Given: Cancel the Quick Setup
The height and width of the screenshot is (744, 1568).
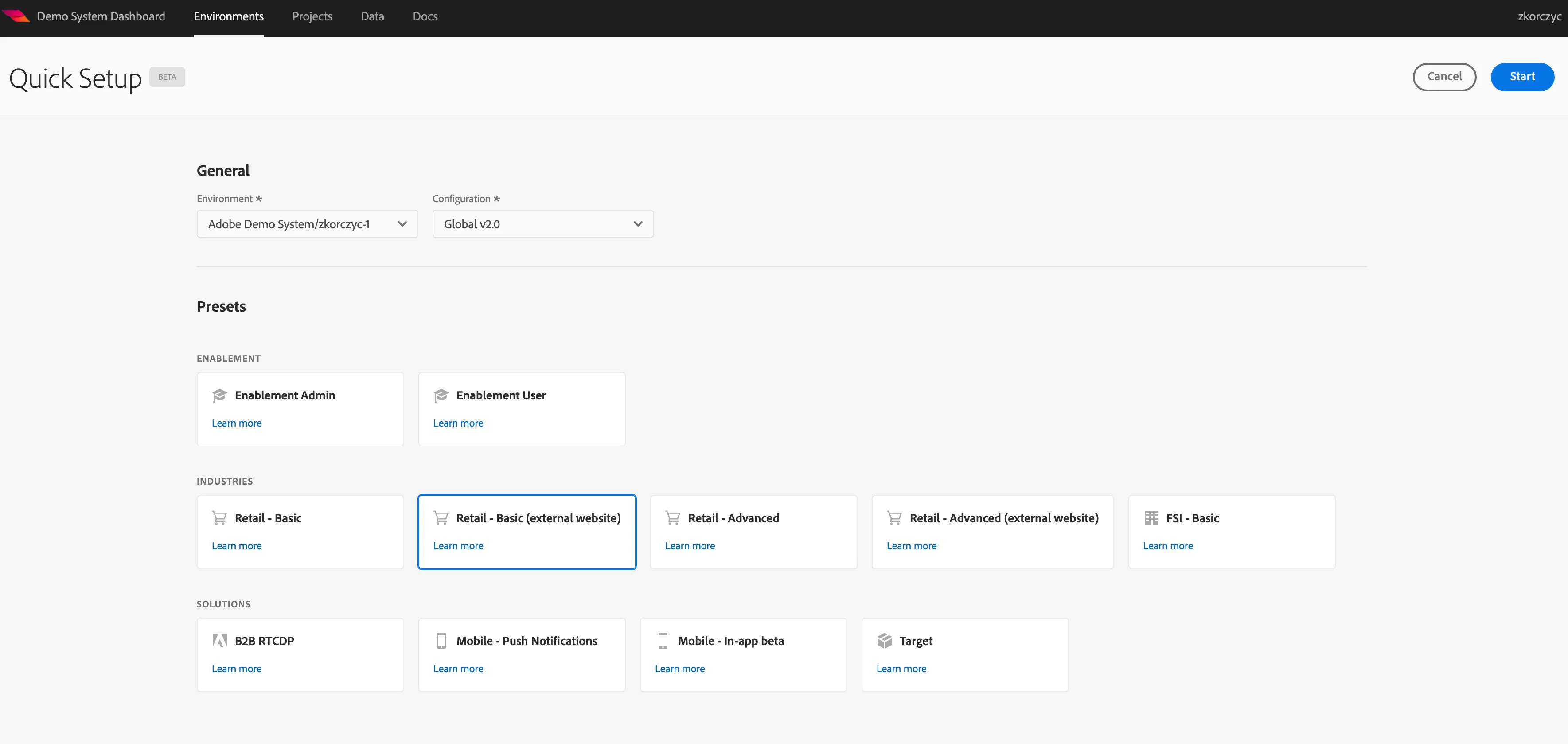Looking at the screenshot, I should 1444,77.
